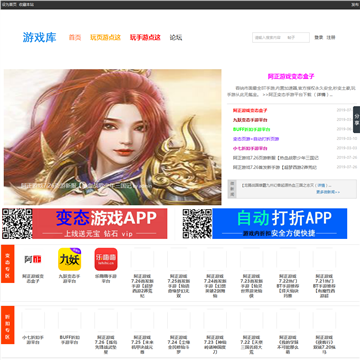The image size is (360, 360).
Task: Select the orange 折扣专区 section tab
Action: click(8, 325)
